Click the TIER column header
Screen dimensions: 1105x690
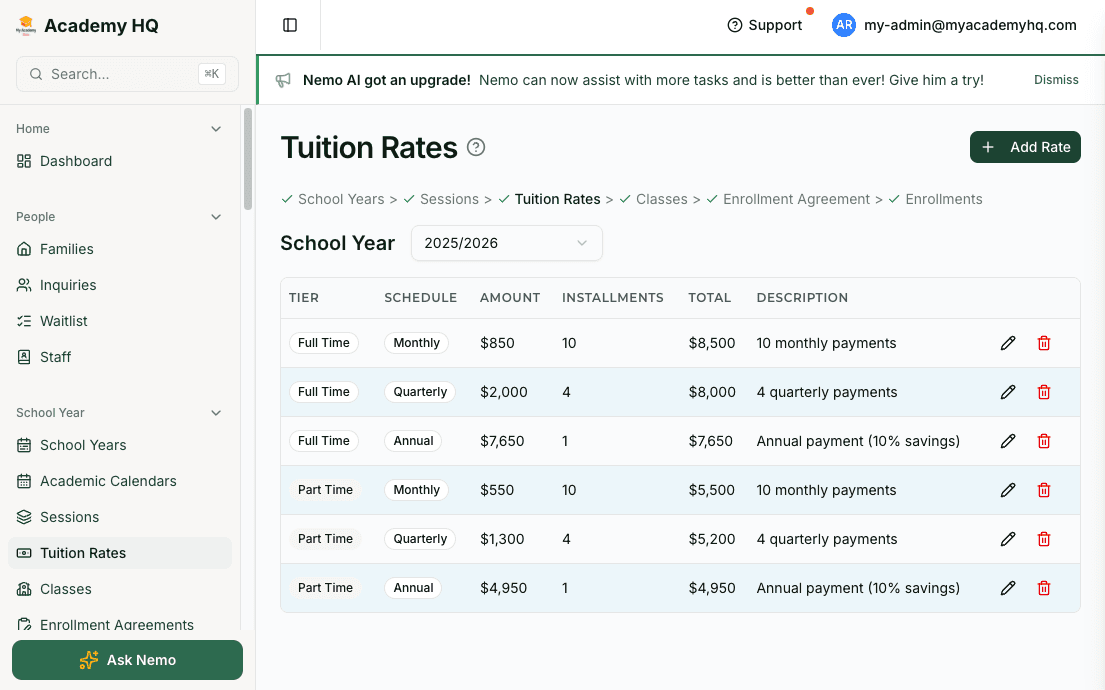[x=304, y=298]
